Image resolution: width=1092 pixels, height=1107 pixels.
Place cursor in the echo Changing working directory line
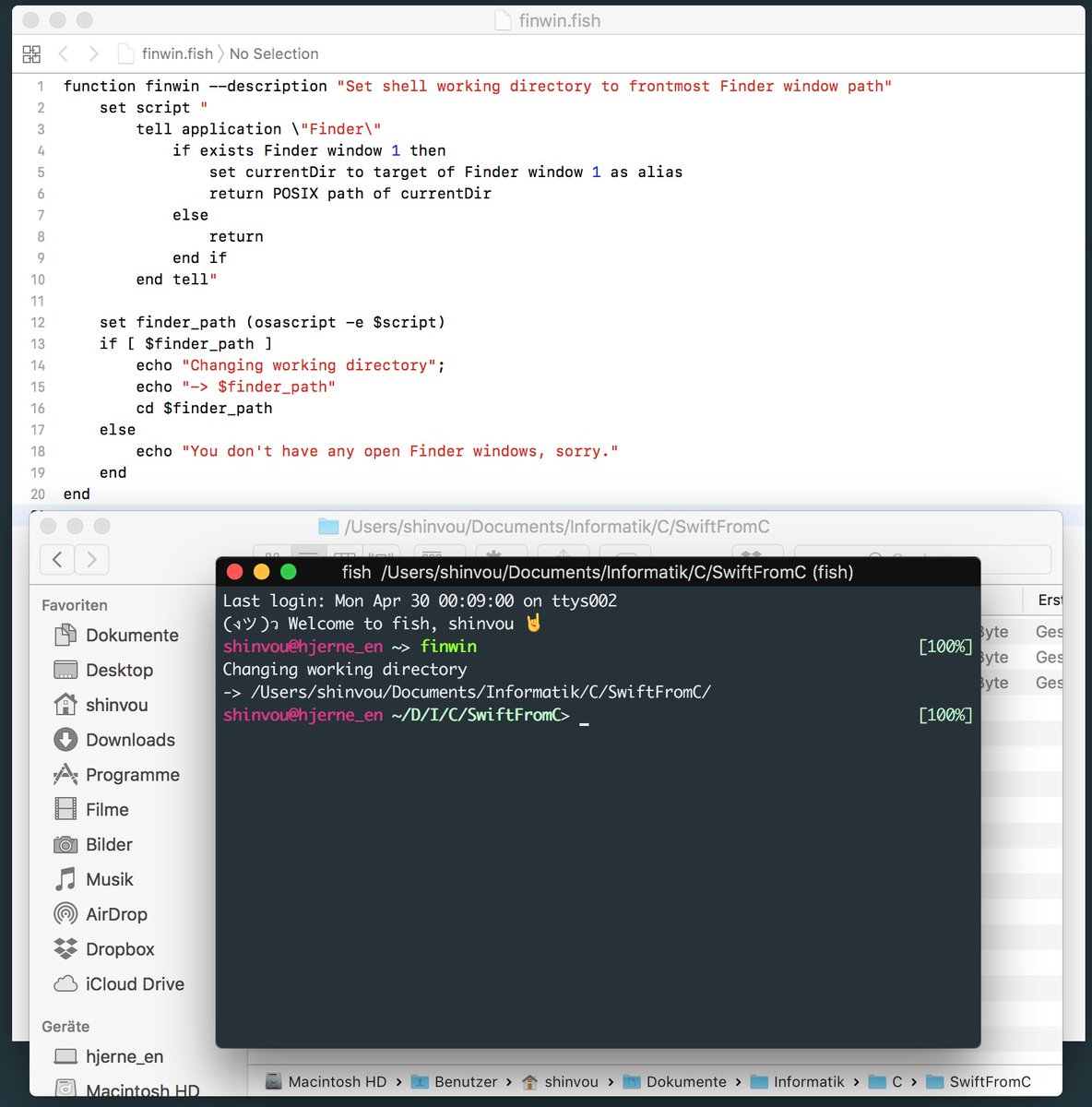[x=291, y=365]
